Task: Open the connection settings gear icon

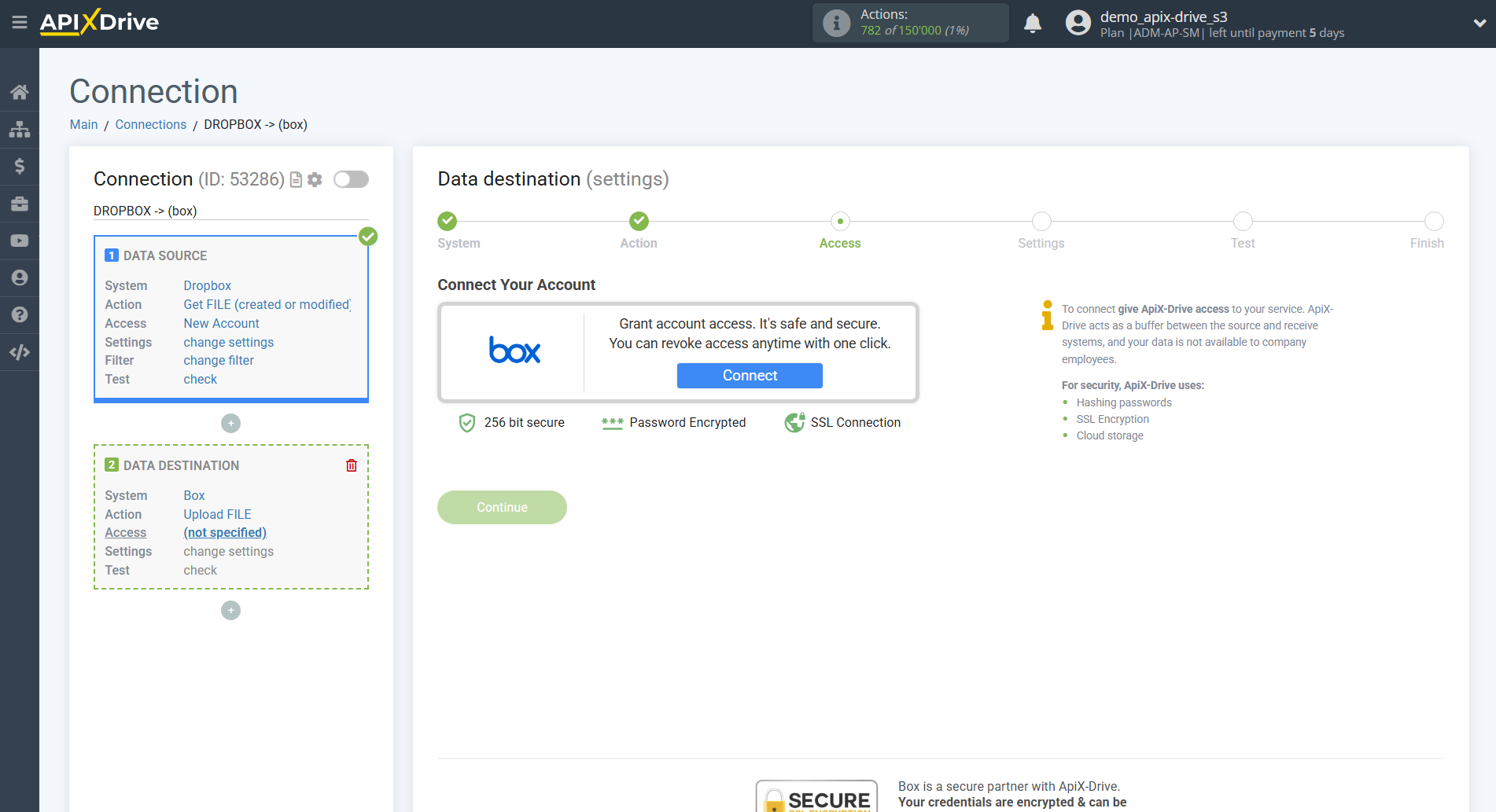Action: coord(315,179)
